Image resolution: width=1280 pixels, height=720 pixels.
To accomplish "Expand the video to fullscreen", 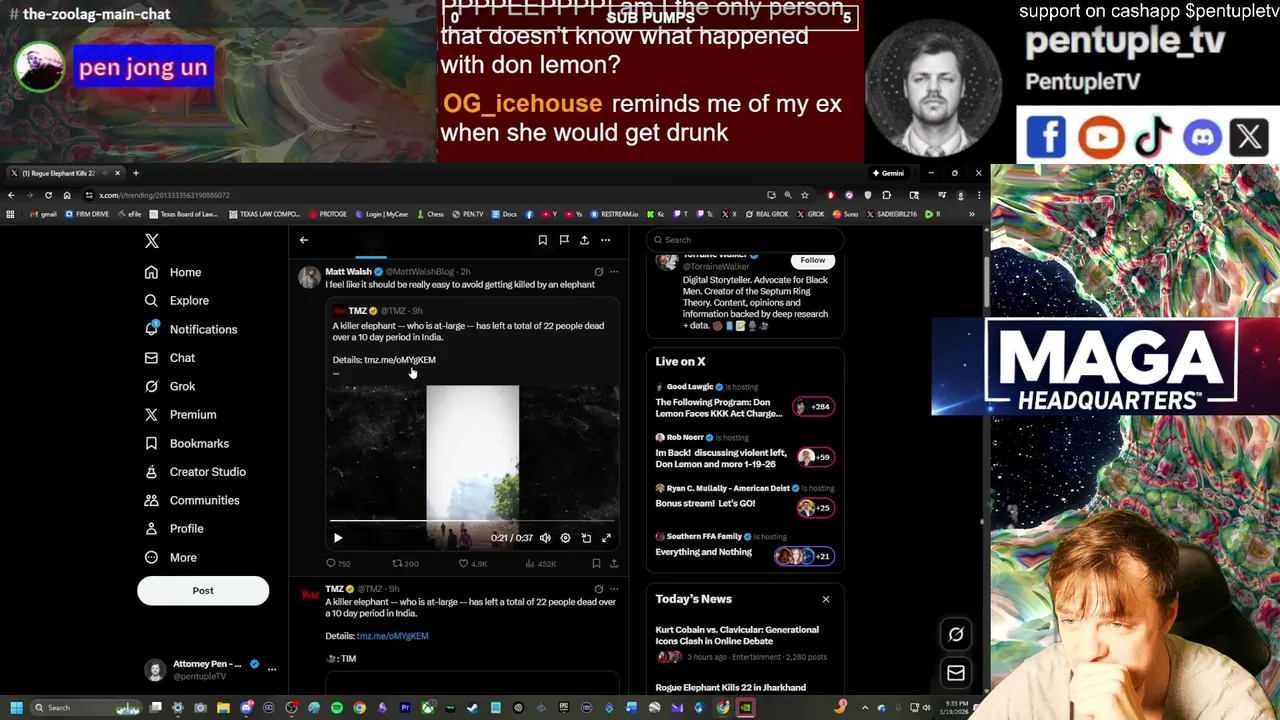I will (x=606, y=538).
